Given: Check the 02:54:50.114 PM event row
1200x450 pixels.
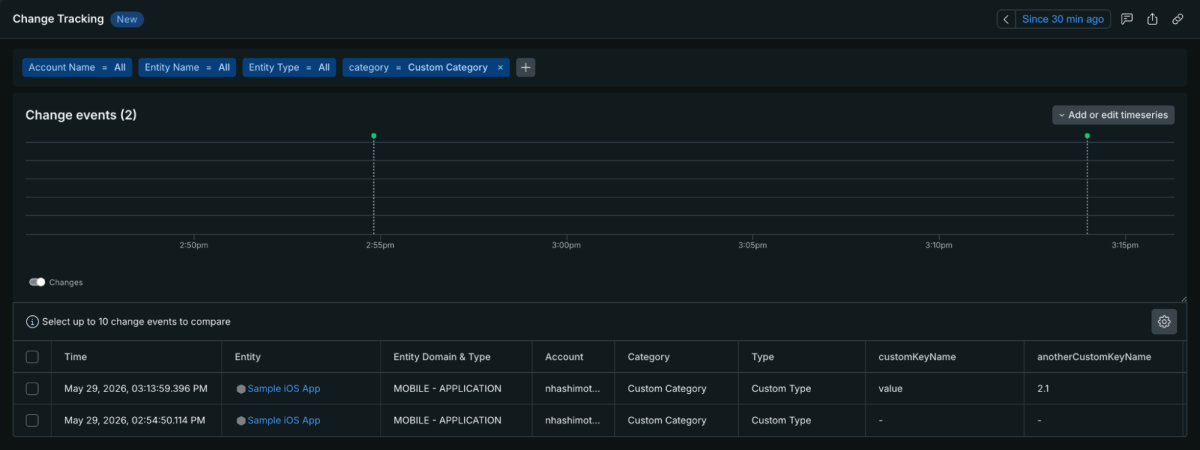Looking at the screenshot, I should click(32, 420).
